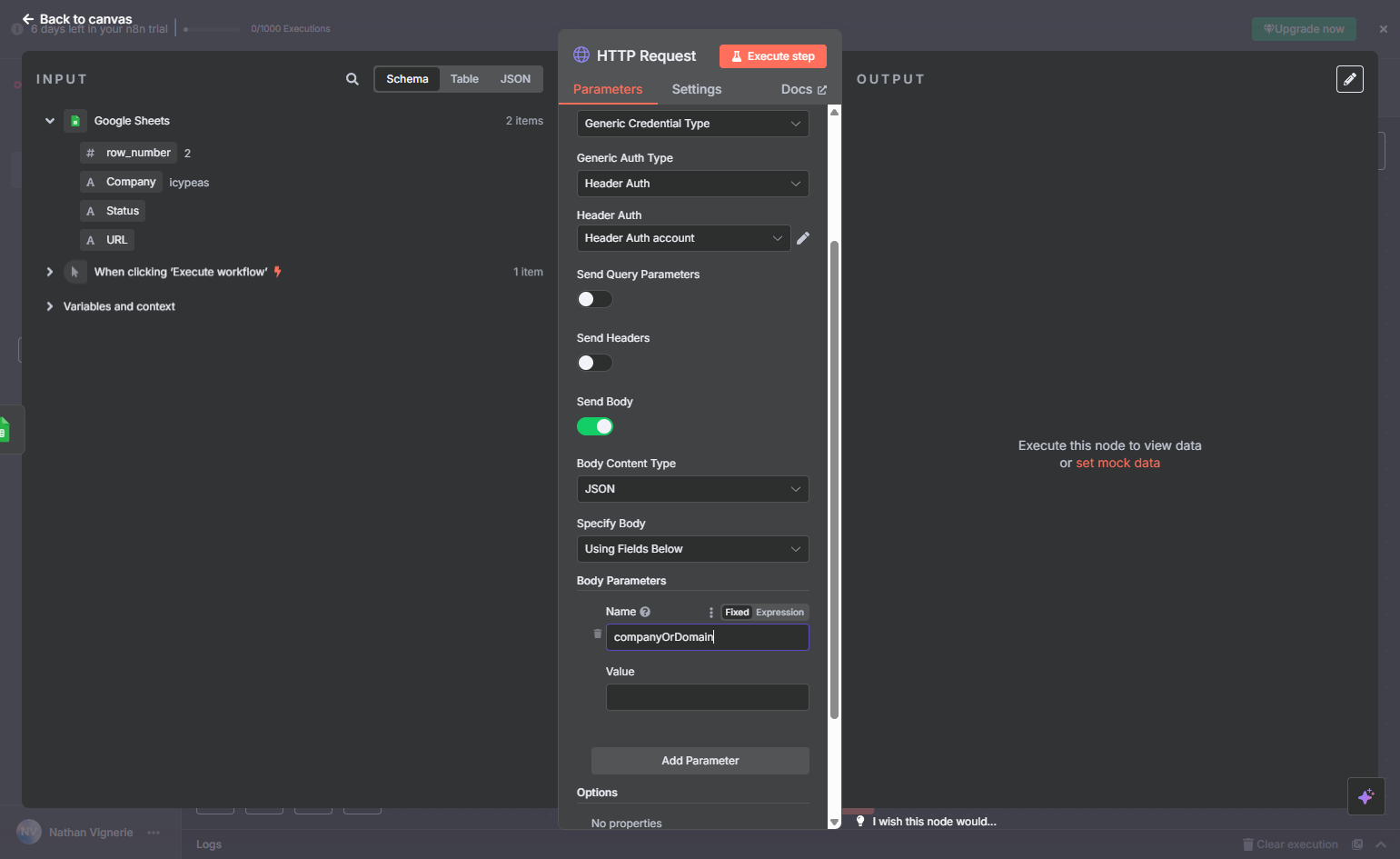Click the empty Value input field
The height and width of the screenshot is (859, 1400).
708,697
